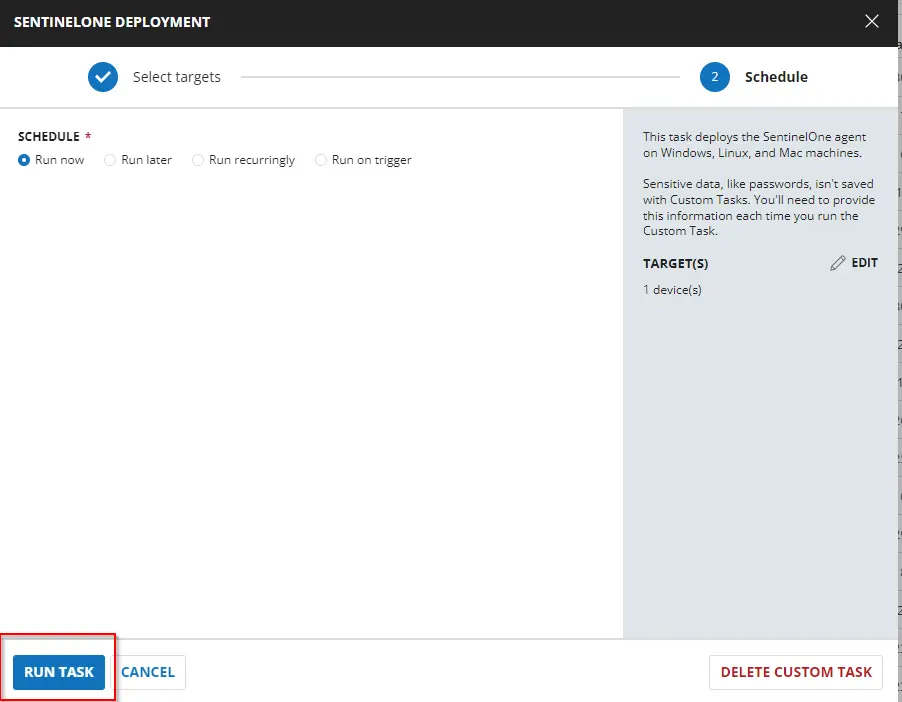The height and width of the screenshot is (702, 902).
Task: Click the EDIT link for targets
Action: [865, 263]
